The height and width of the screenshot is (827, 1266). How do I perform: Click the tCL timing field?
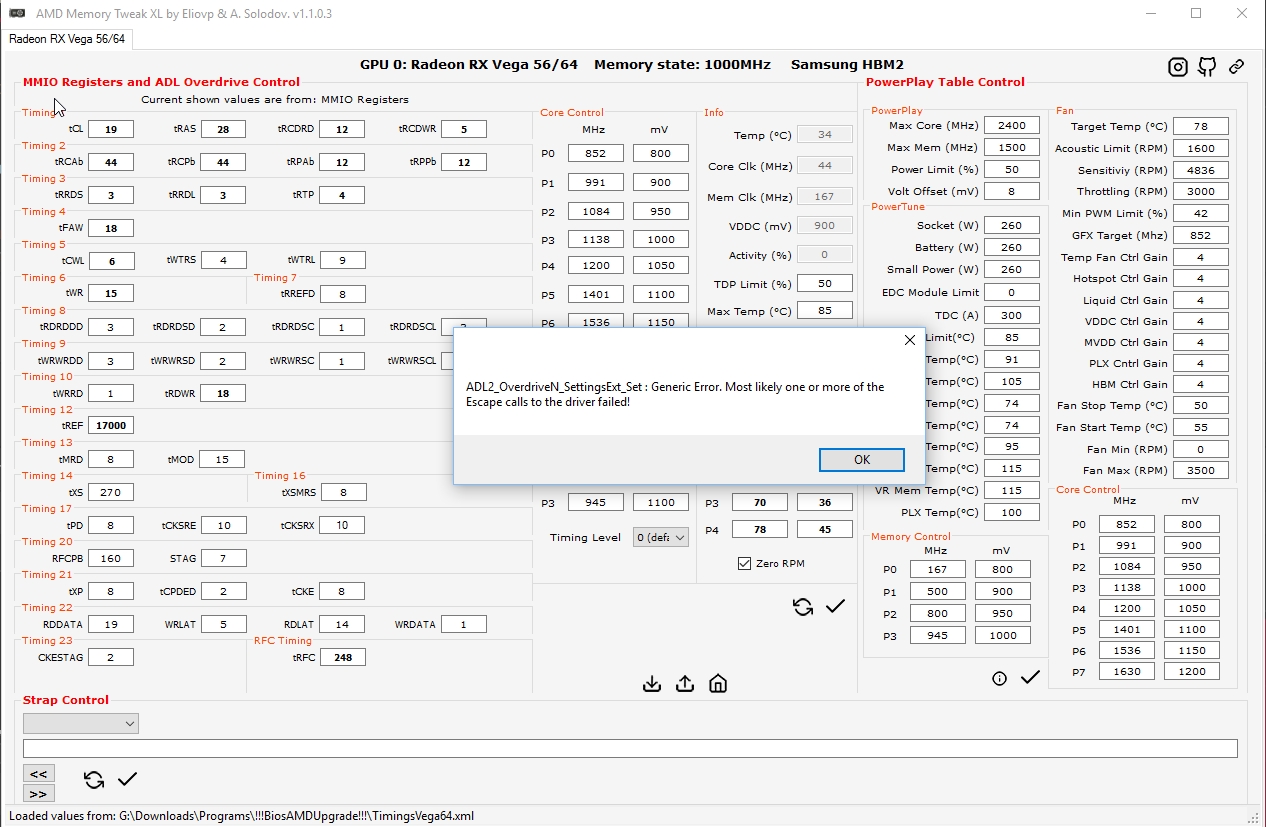[110, 129]
